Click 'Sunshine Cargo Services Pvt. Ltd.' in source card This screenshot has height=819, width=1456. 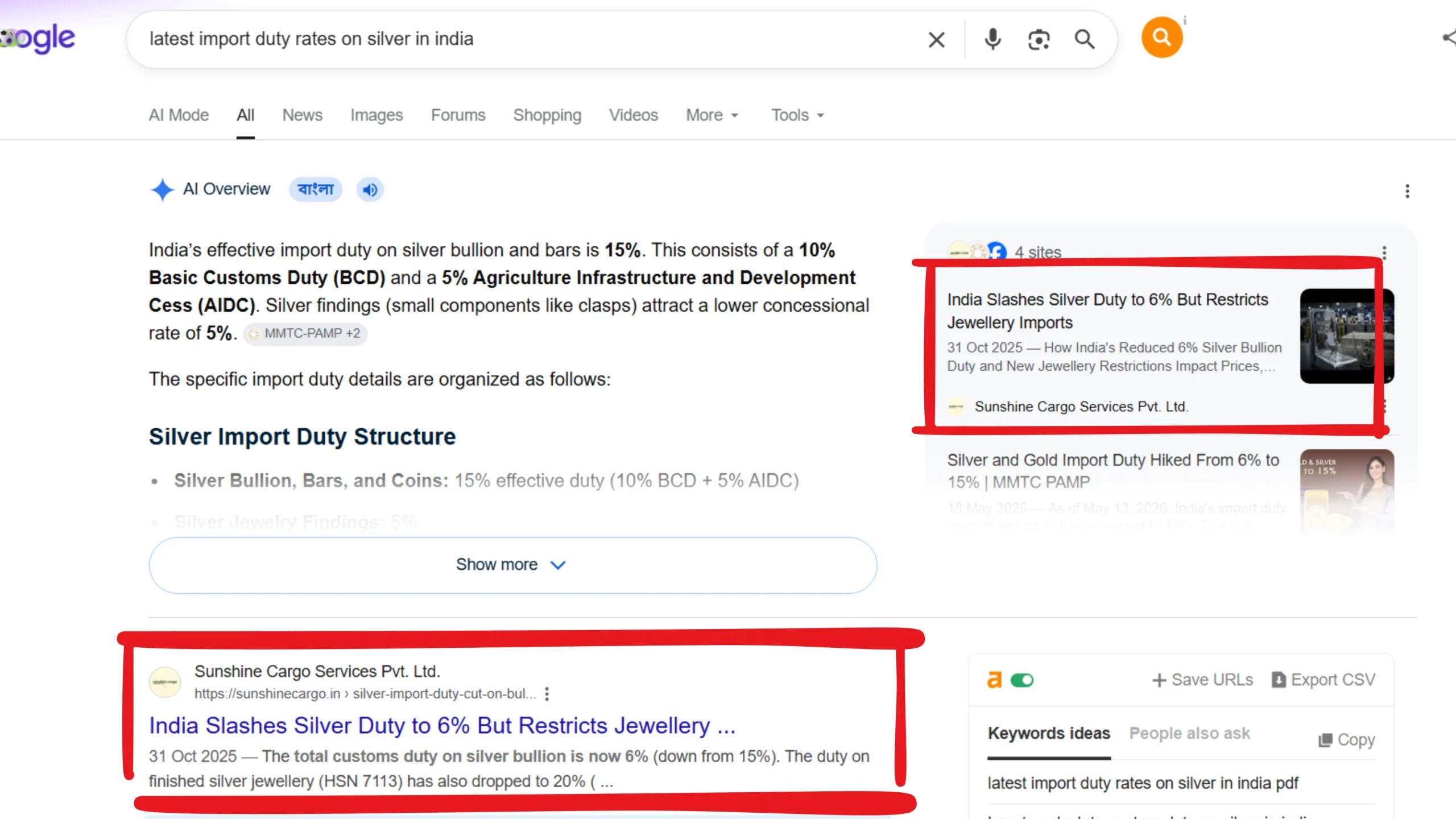click(x=1081, y=407)
